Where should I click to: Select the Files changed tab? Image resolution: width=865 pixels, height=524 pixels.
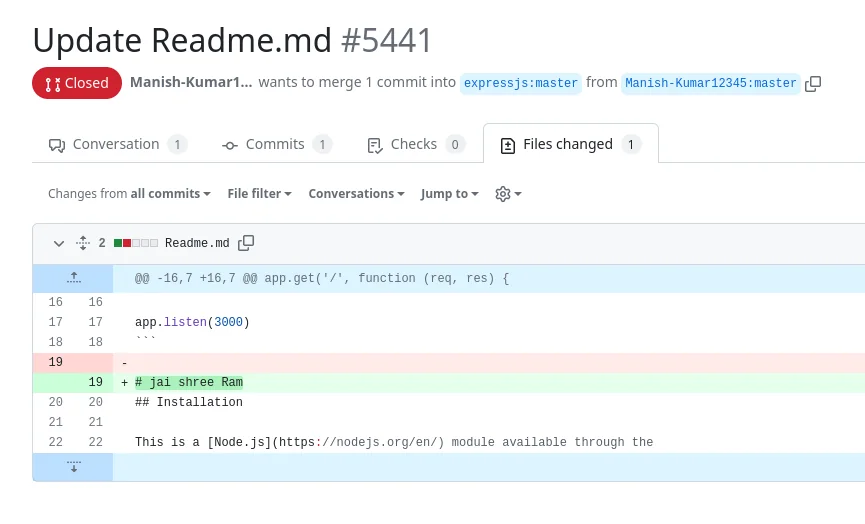[570, 145]
